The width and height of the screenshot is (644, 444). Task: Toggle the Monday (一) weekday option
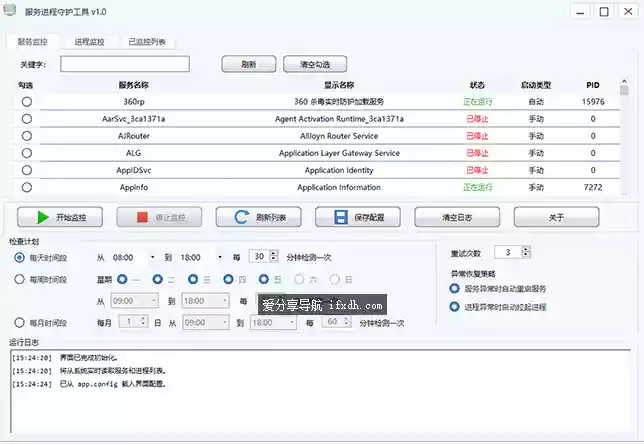(x=122, y=279)
